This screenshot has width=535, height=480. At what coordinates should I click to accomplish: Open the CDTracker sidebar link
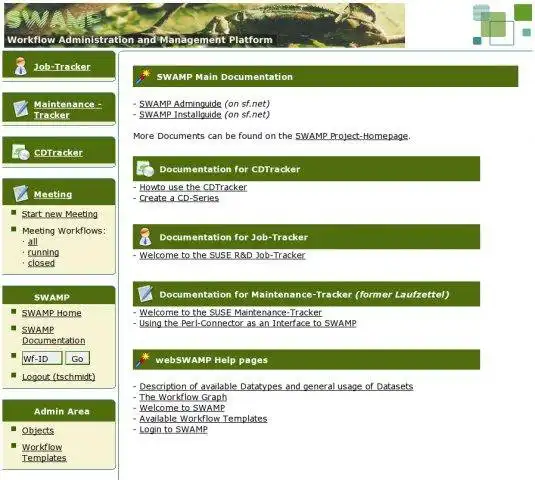click(x=58, y=152)
